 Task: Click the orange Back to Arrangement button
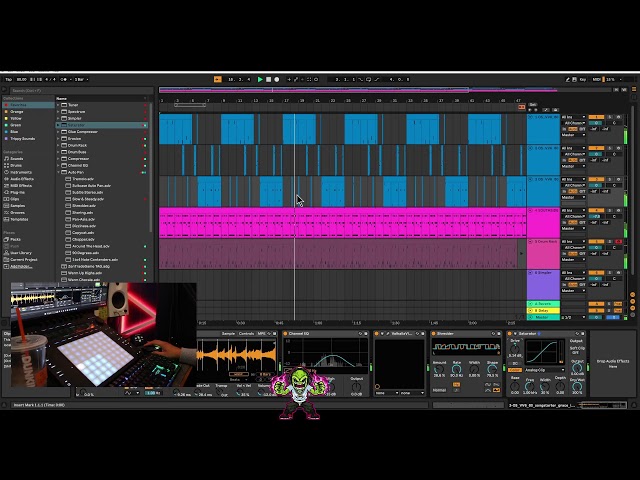pyautogui.click(x=218, y=80)
